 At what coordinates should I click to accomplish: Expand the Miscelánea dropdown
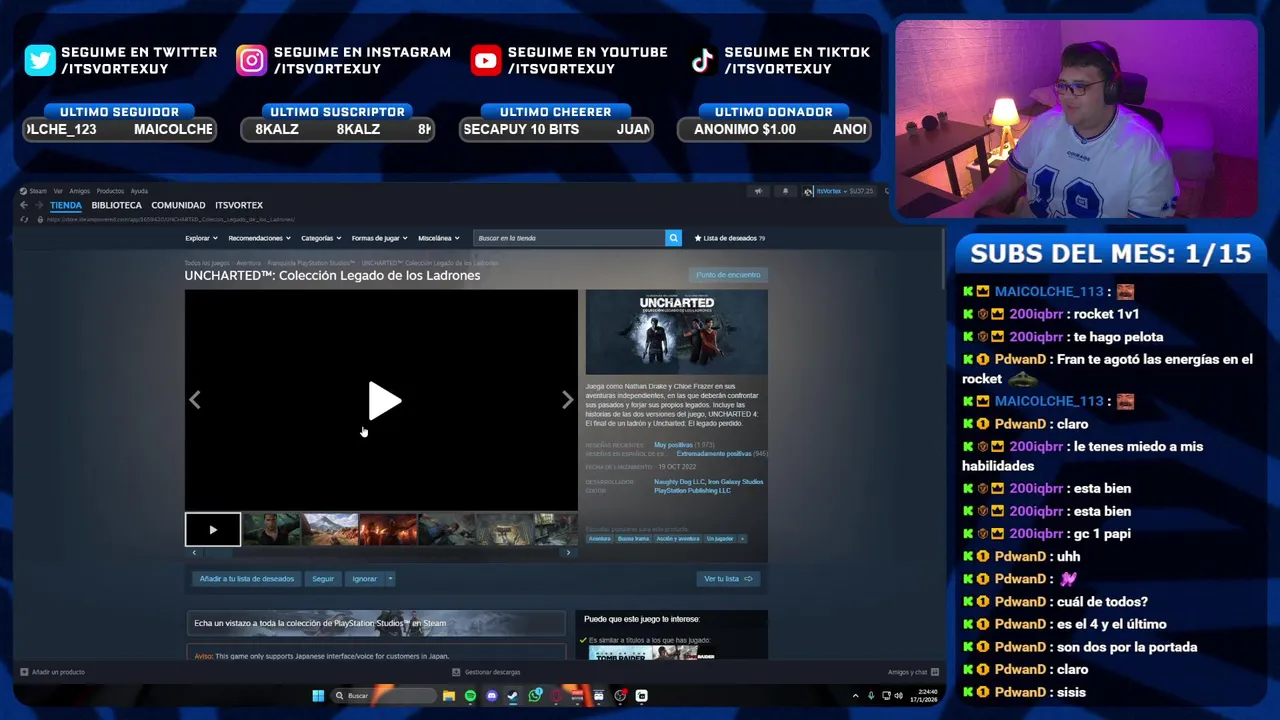pyautogui.click(x=438, y=238)
